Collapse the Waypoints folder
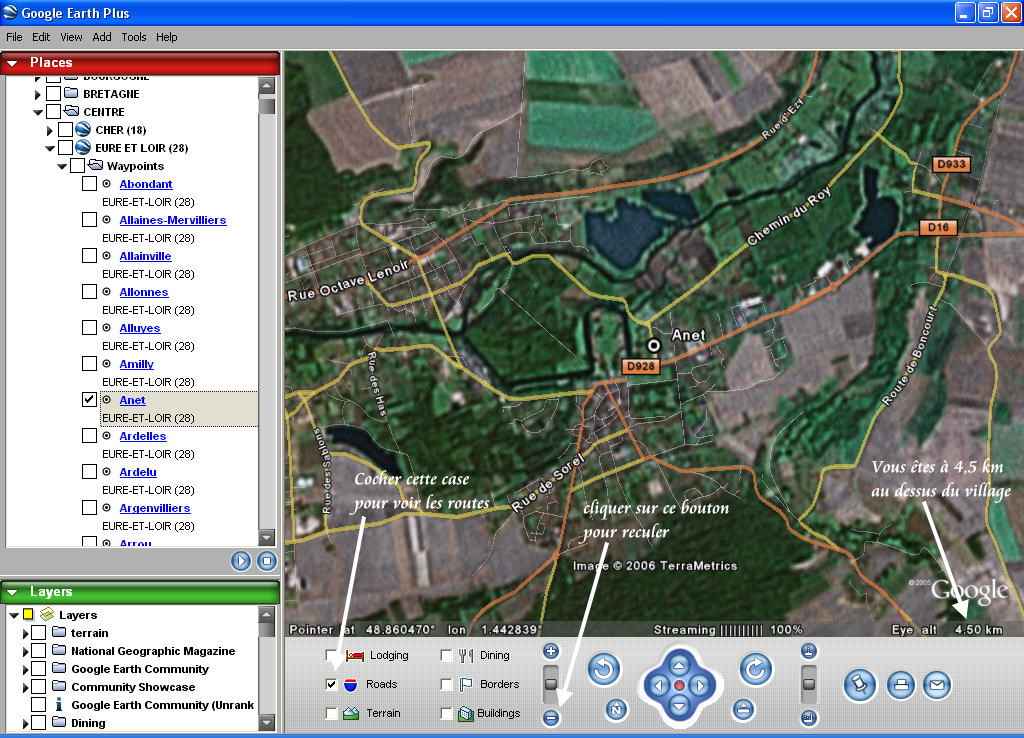The image size is (1024, 738). point(61,167)
